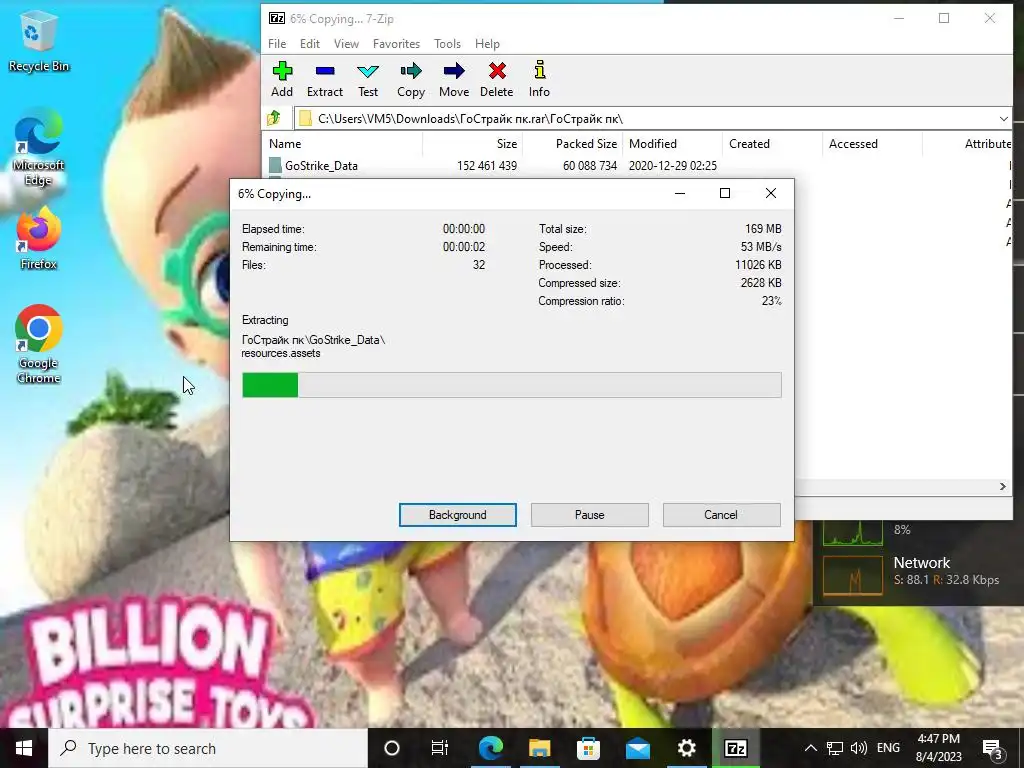The width and height of the screenshot is (1024, 768).
Task: Sort by Accessed column header
Action: coord(872,144)
